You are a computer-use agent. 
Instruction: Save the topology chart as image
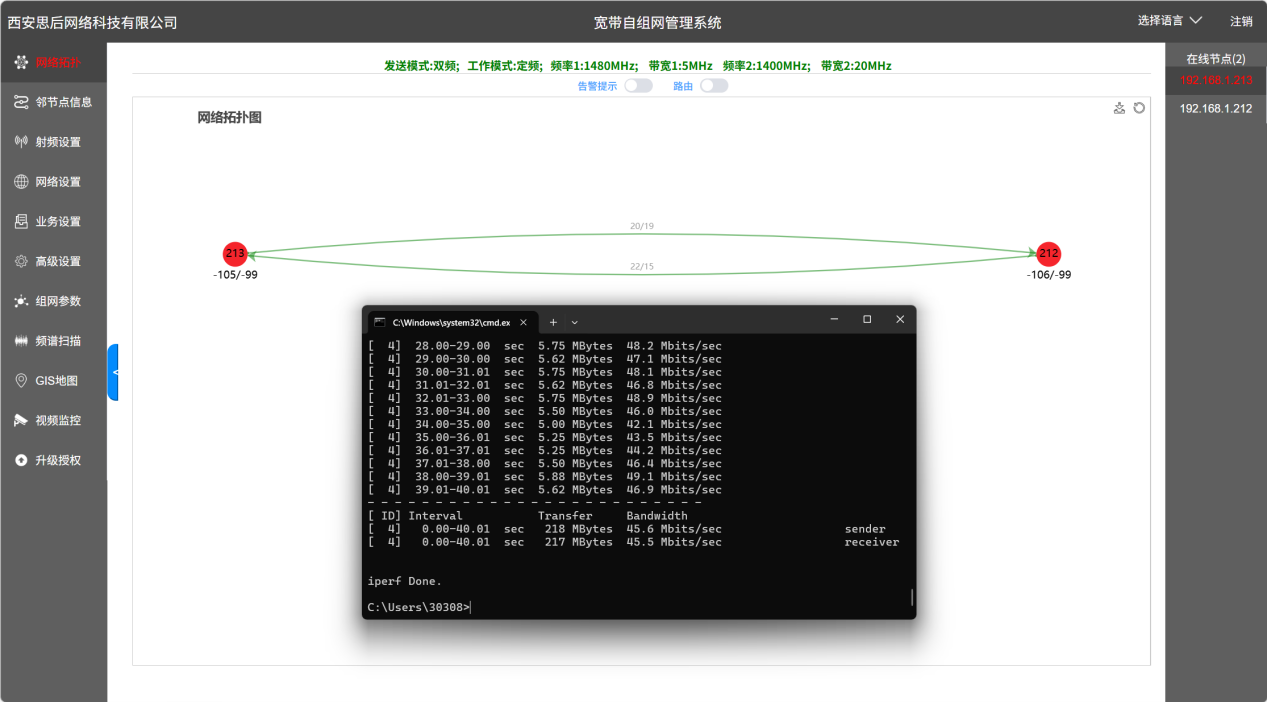(x=1120, y=108)
